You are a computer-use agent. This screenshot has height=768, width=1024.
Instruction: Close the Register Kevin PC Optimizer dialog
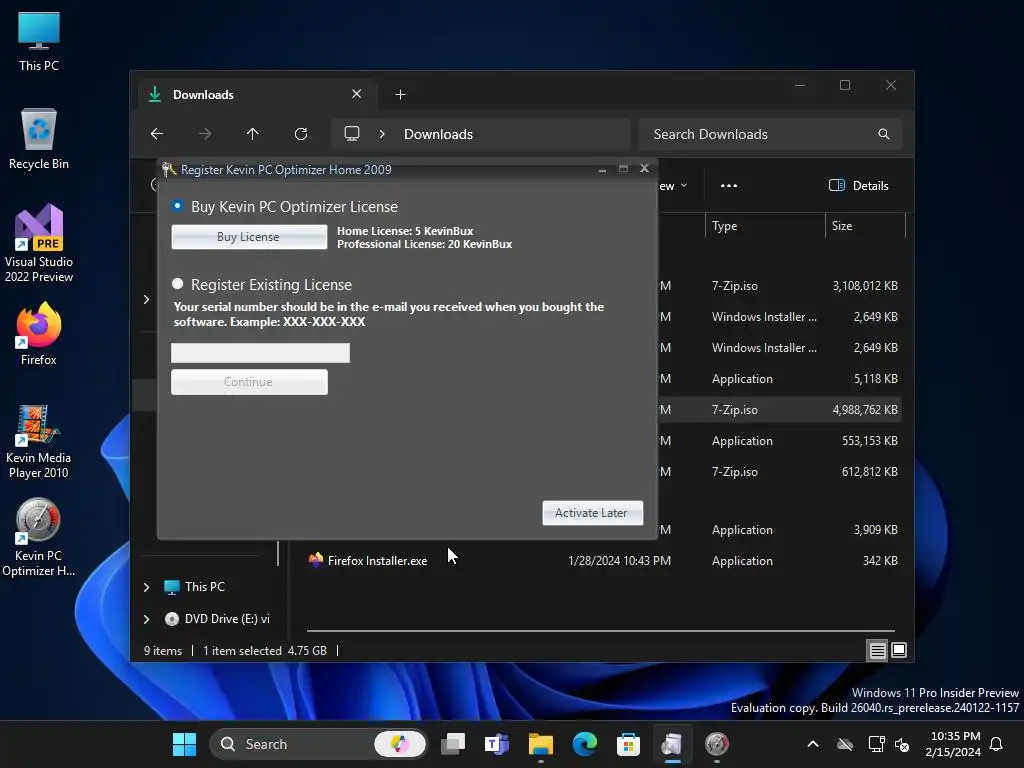(644, 168)
